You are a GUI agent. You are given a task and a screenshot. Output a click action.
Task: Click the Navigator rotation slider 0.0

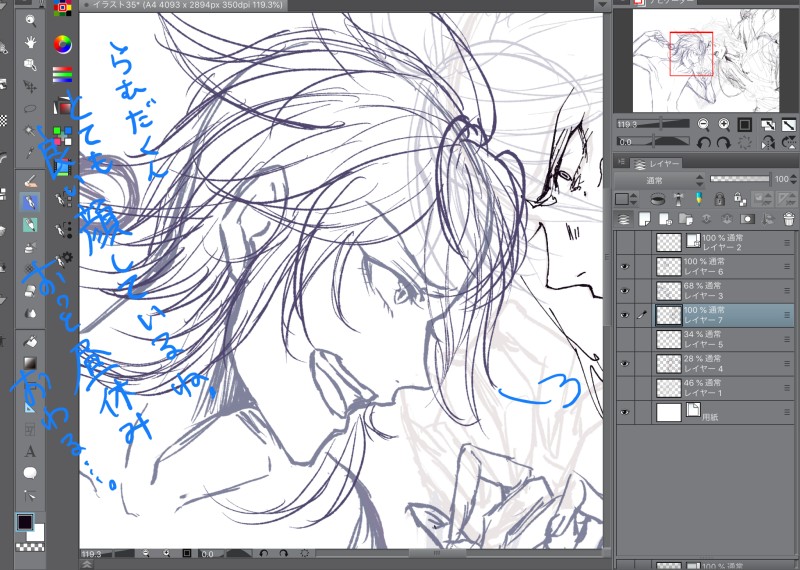(653, 142)
